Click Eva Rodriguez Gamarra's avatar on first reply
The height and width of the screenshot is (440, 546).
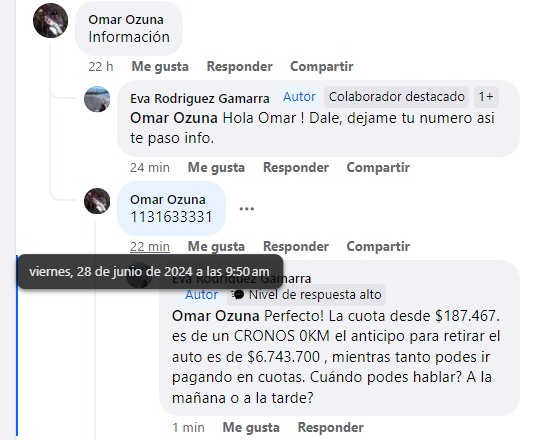click(x=97, y=99)
